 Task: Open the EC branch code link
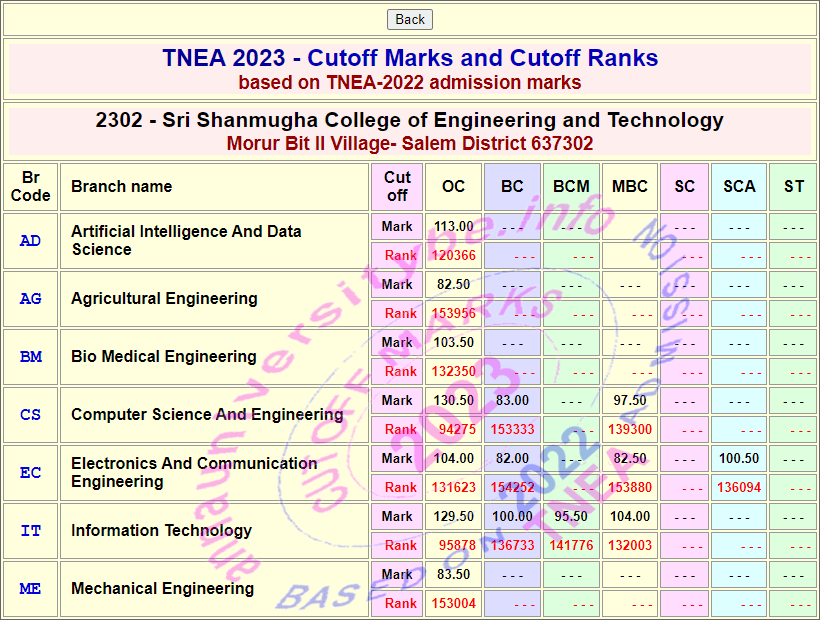click(x=30, y=473)
